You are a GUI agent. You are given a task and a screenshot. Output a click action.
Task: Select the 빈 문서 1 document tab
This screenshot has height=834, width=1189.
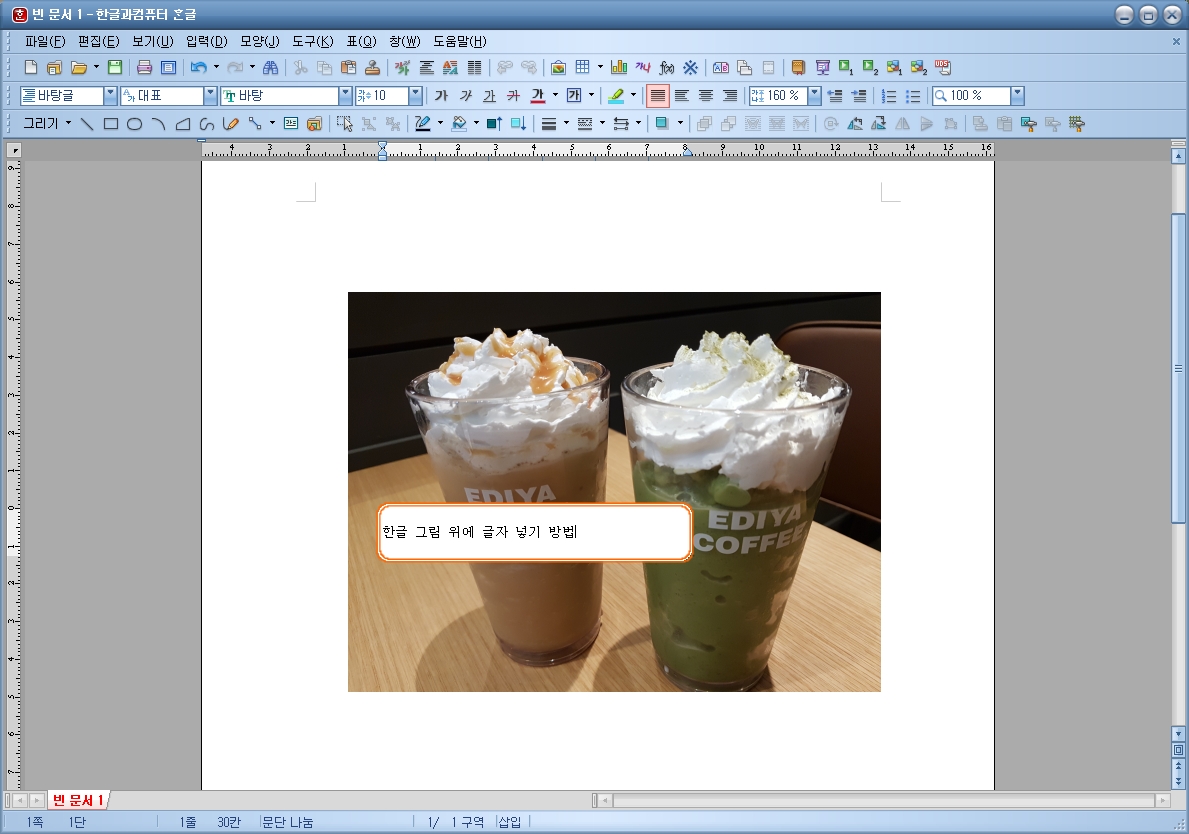click(x=78, y=800)
